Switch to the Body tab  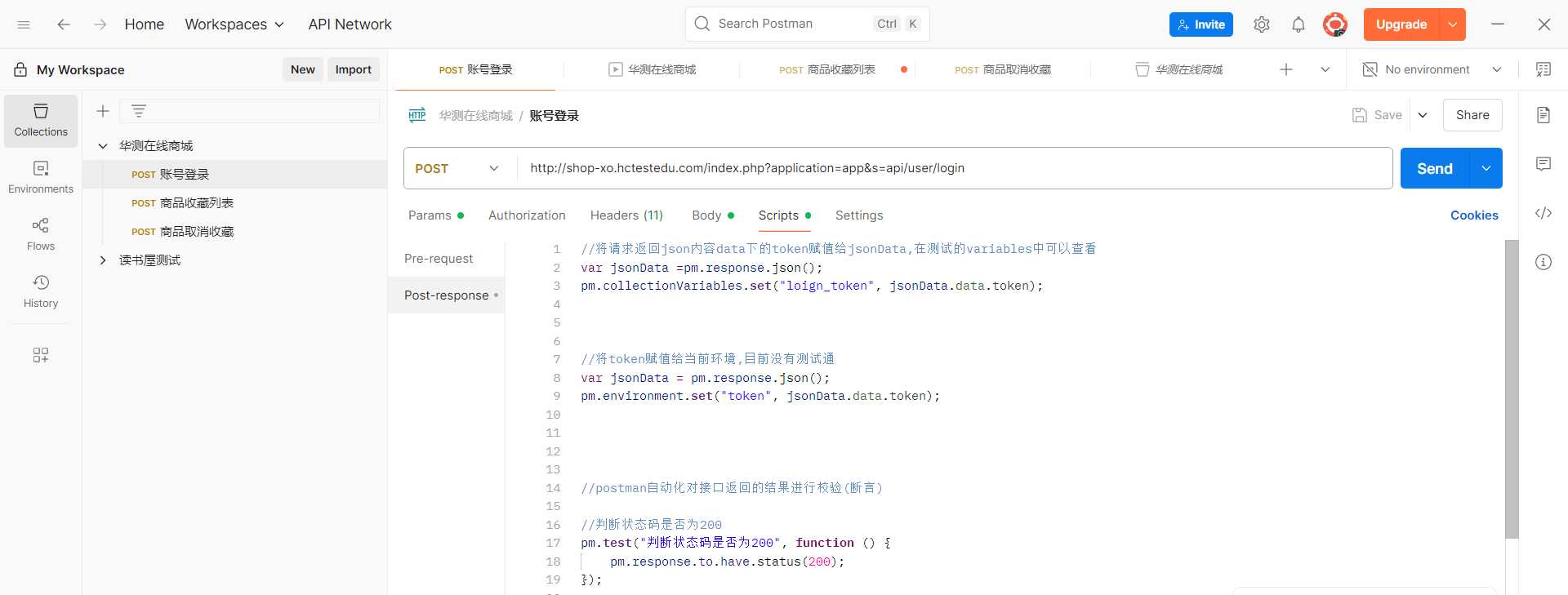coord(713,215)
